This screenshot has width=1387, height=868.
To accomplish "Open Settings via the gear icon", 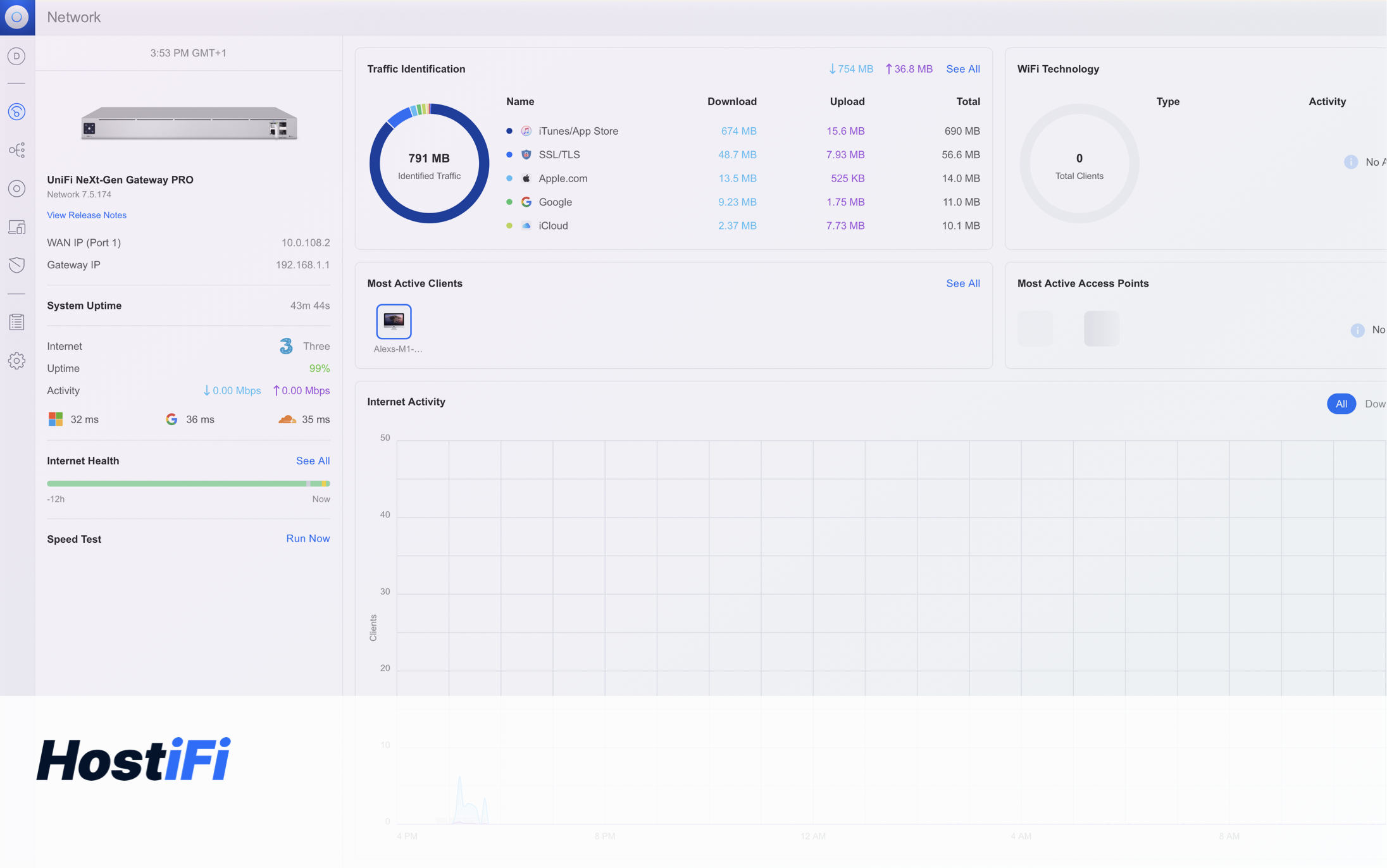I will 17,361.
